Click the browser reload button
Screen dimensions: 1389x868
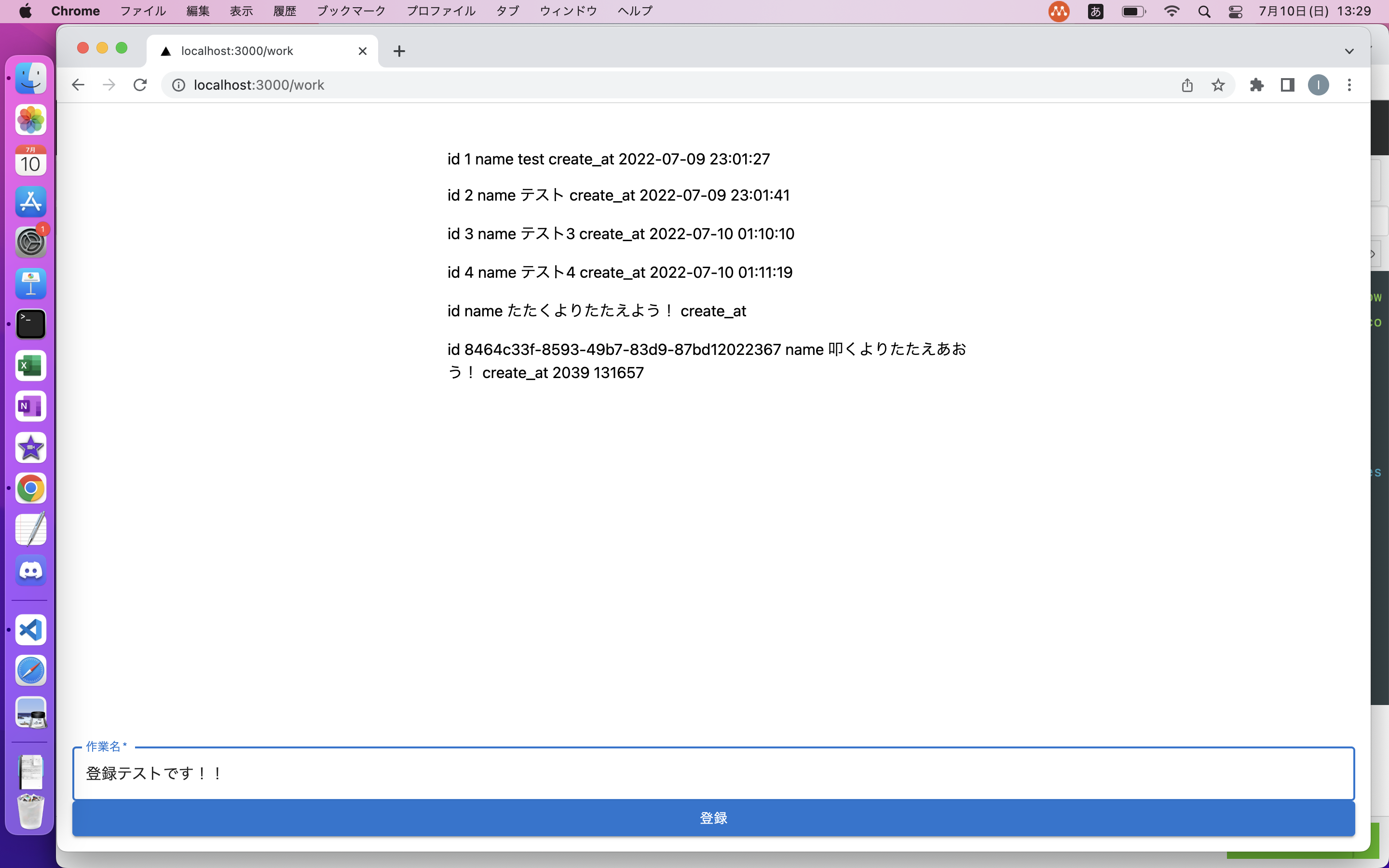coord(140,85)
